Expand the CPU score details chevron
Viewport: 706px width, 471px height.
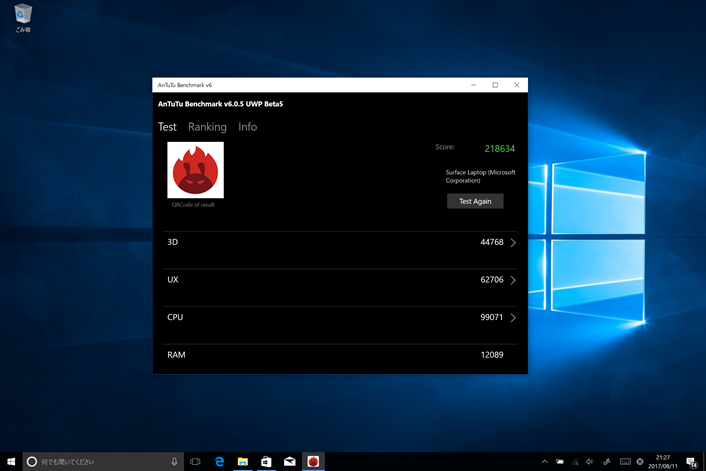click(513, 318)
